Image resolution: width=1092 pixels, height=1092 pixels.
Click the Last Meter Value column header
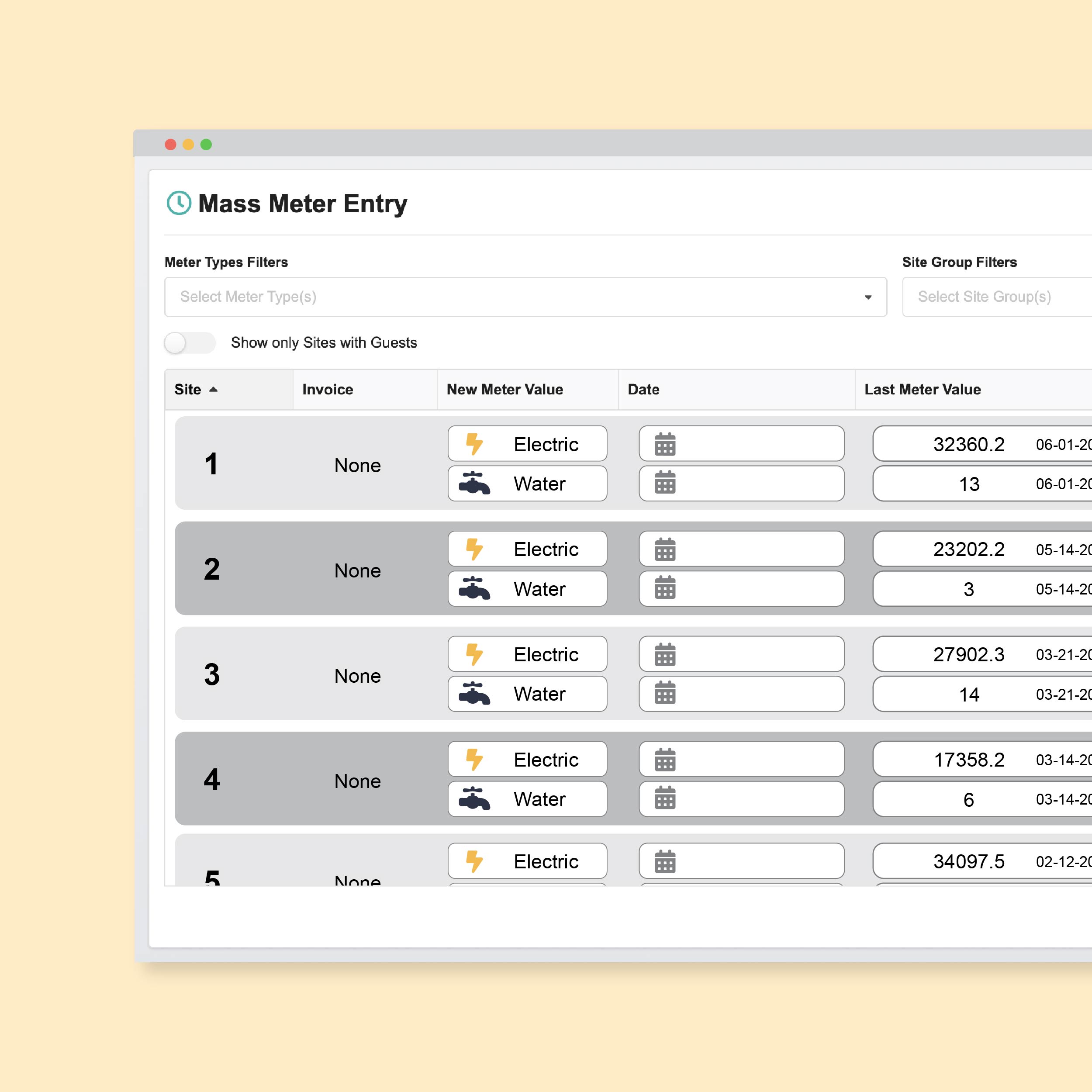[x=923, y=390]
